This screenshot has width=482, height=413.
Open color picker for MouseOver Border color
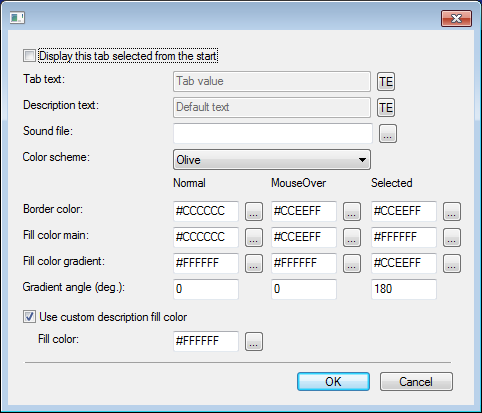(352, 211)
